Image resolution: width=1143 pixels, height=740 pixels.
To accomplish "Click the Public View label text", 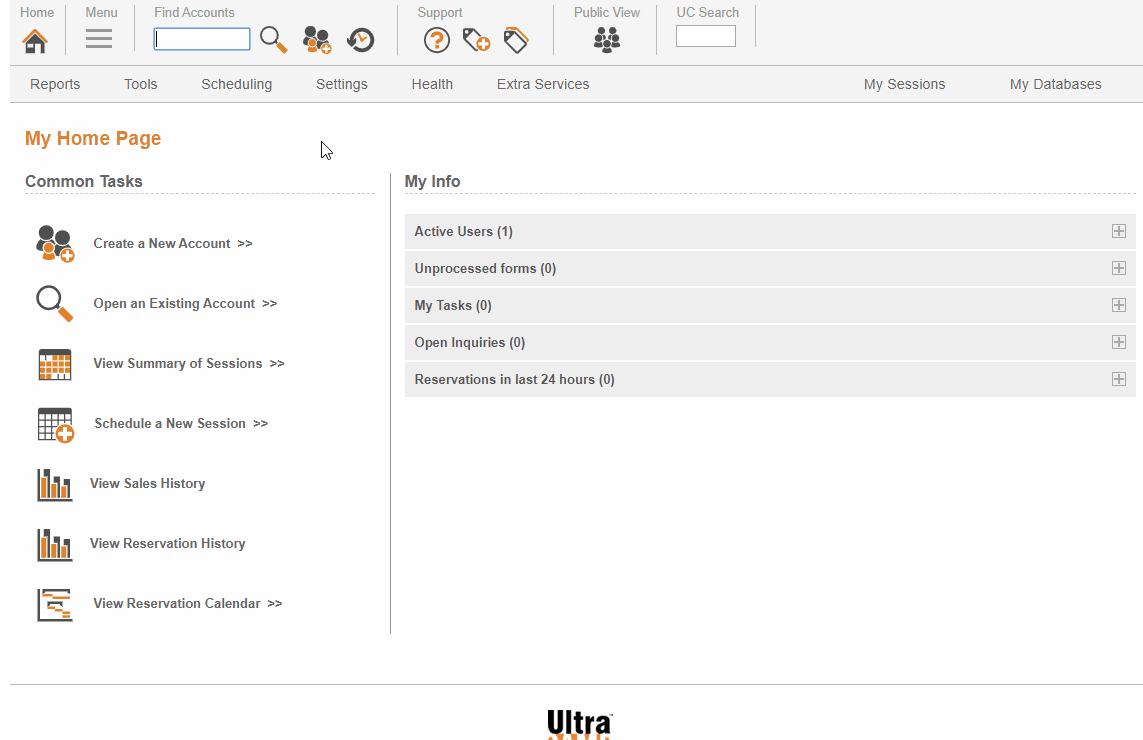I will [606, 12].
